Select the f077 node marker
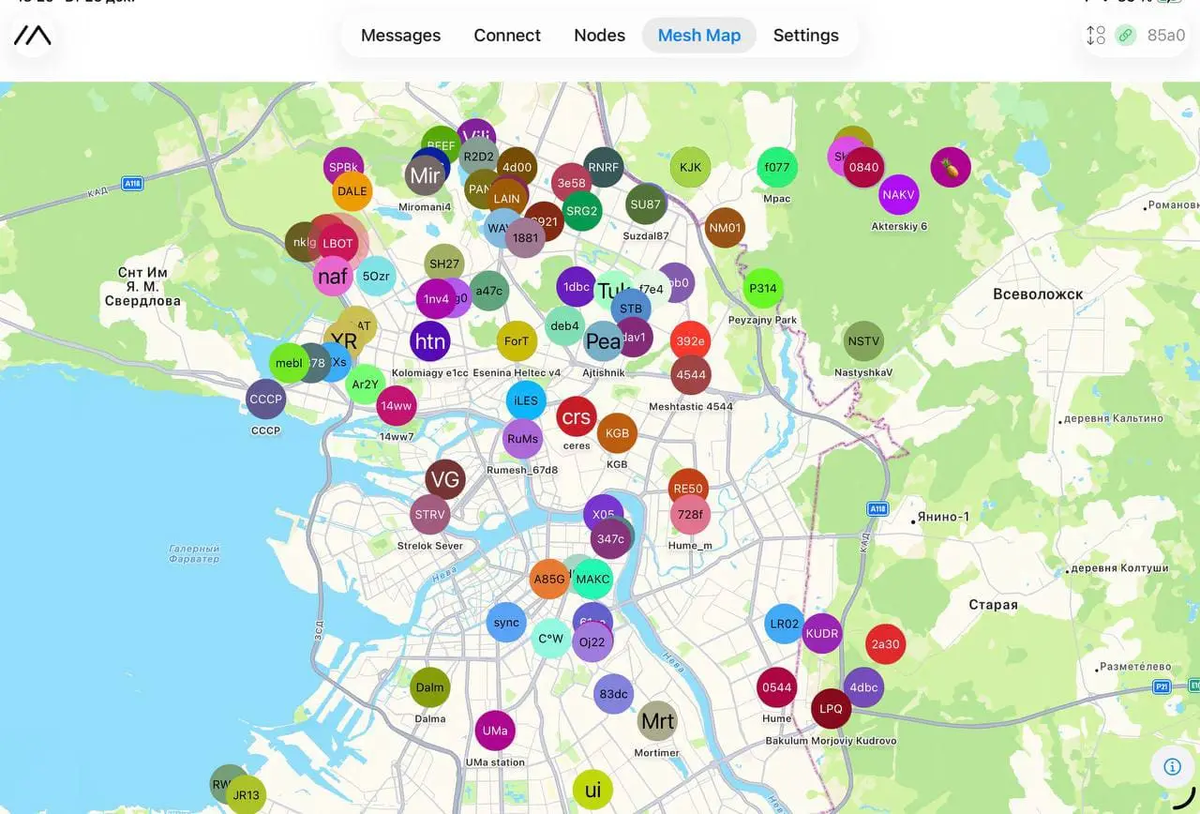This screenshot has width=1200, height=814. pos(777,167)
